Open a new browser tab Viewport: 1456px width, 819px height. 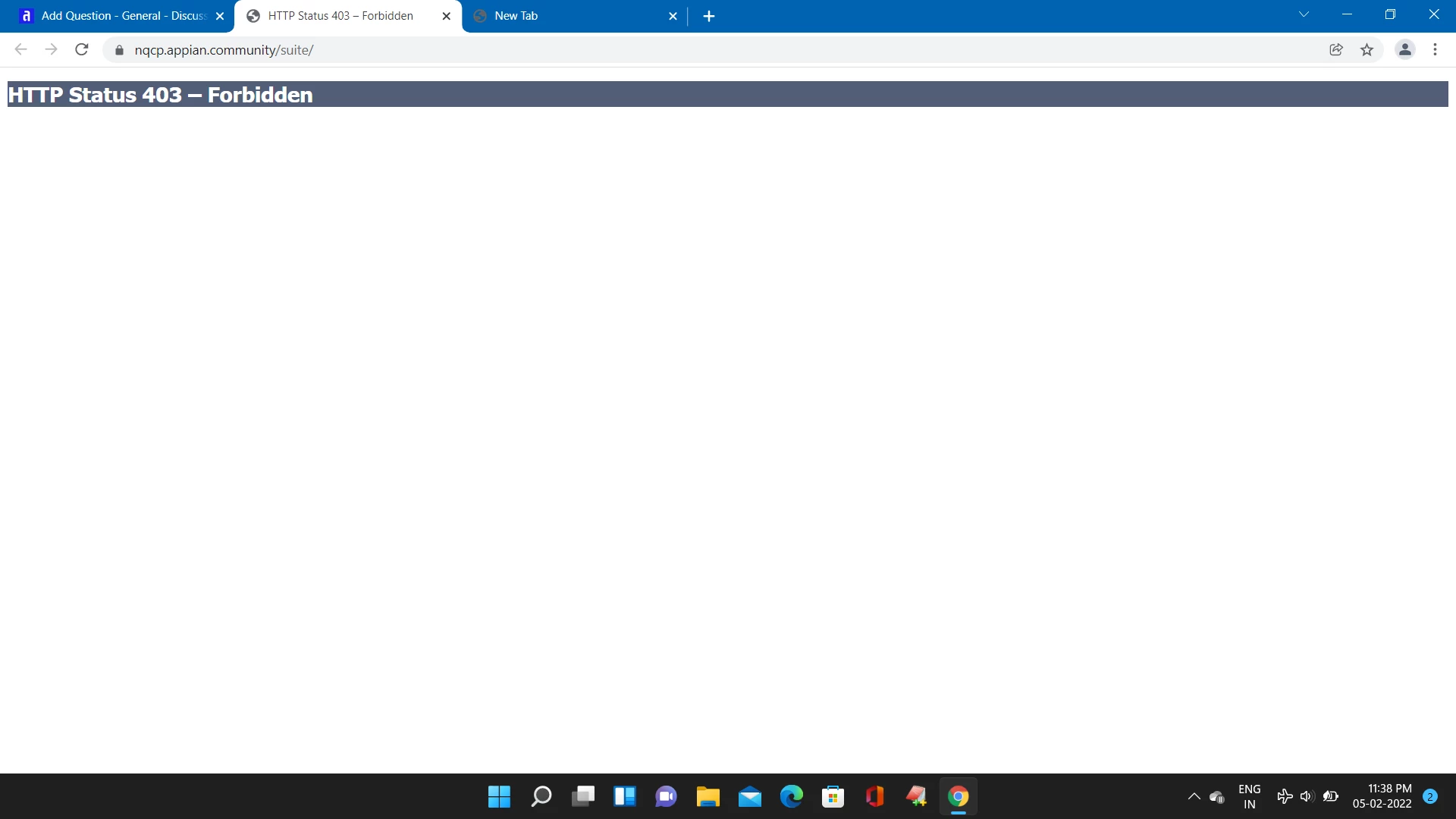(x=709, y=16)
